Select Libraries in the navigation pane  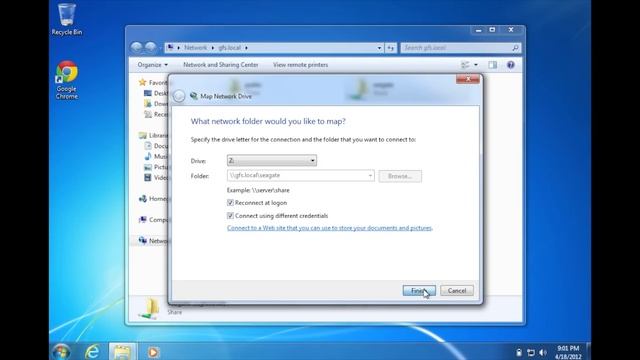[x=153, y=135]
